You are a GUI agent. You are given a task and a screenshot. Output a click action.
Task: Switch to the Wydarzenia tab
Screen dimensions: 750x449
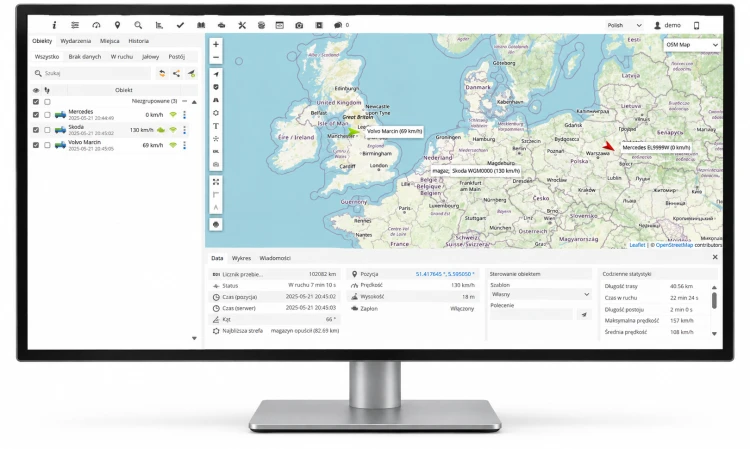click(76, 41)
